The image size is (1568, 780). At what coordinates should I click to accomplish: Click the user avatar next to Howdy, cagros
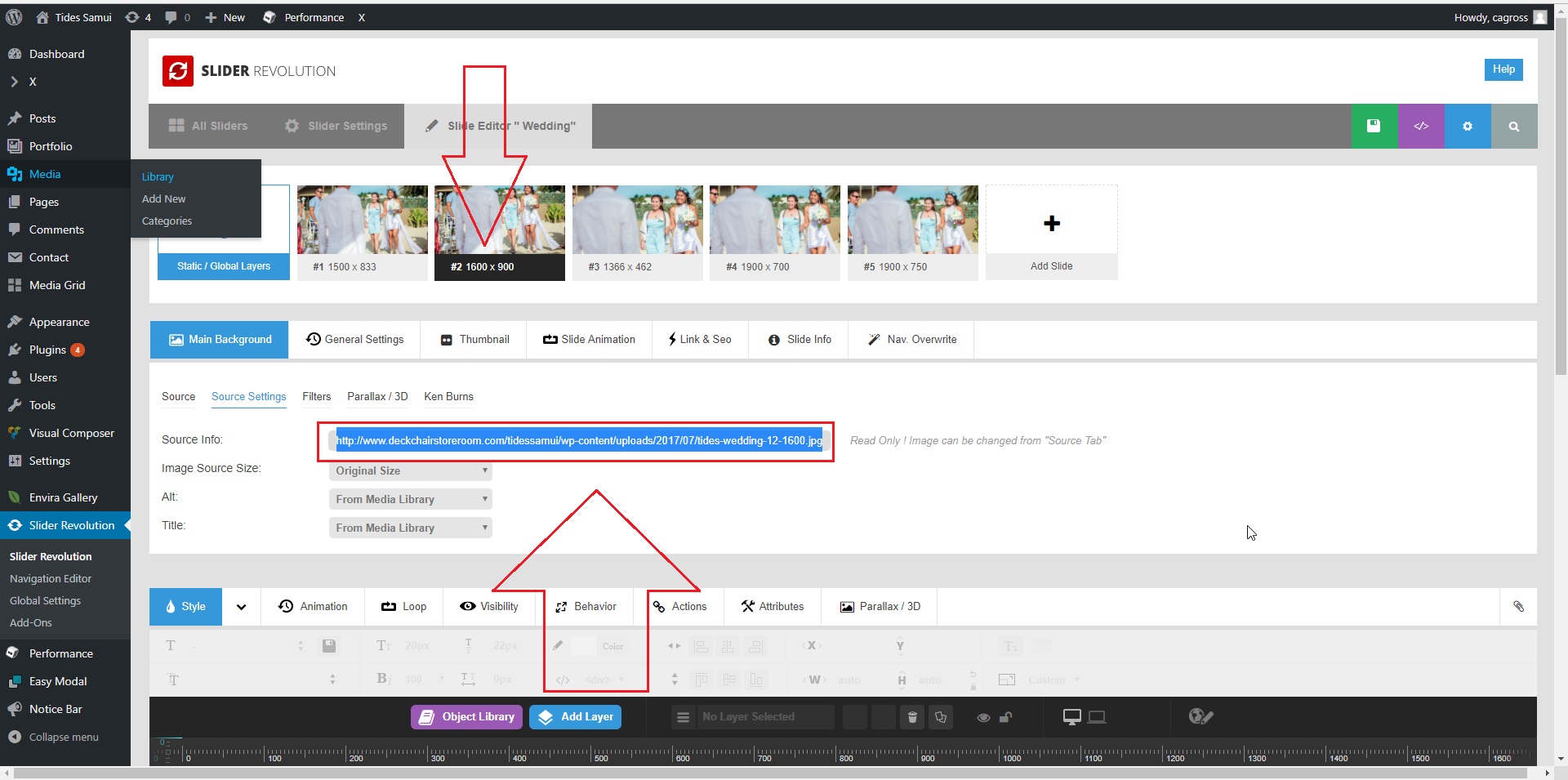1540,17
